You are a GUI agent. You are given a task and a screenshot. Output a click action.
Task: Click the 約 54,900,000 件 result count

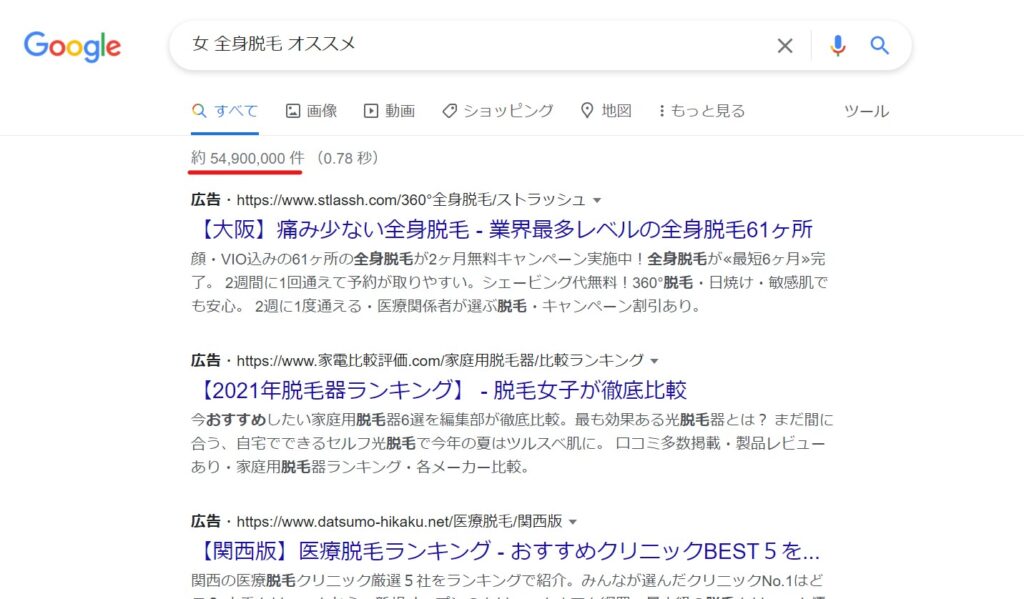point(248,158)
